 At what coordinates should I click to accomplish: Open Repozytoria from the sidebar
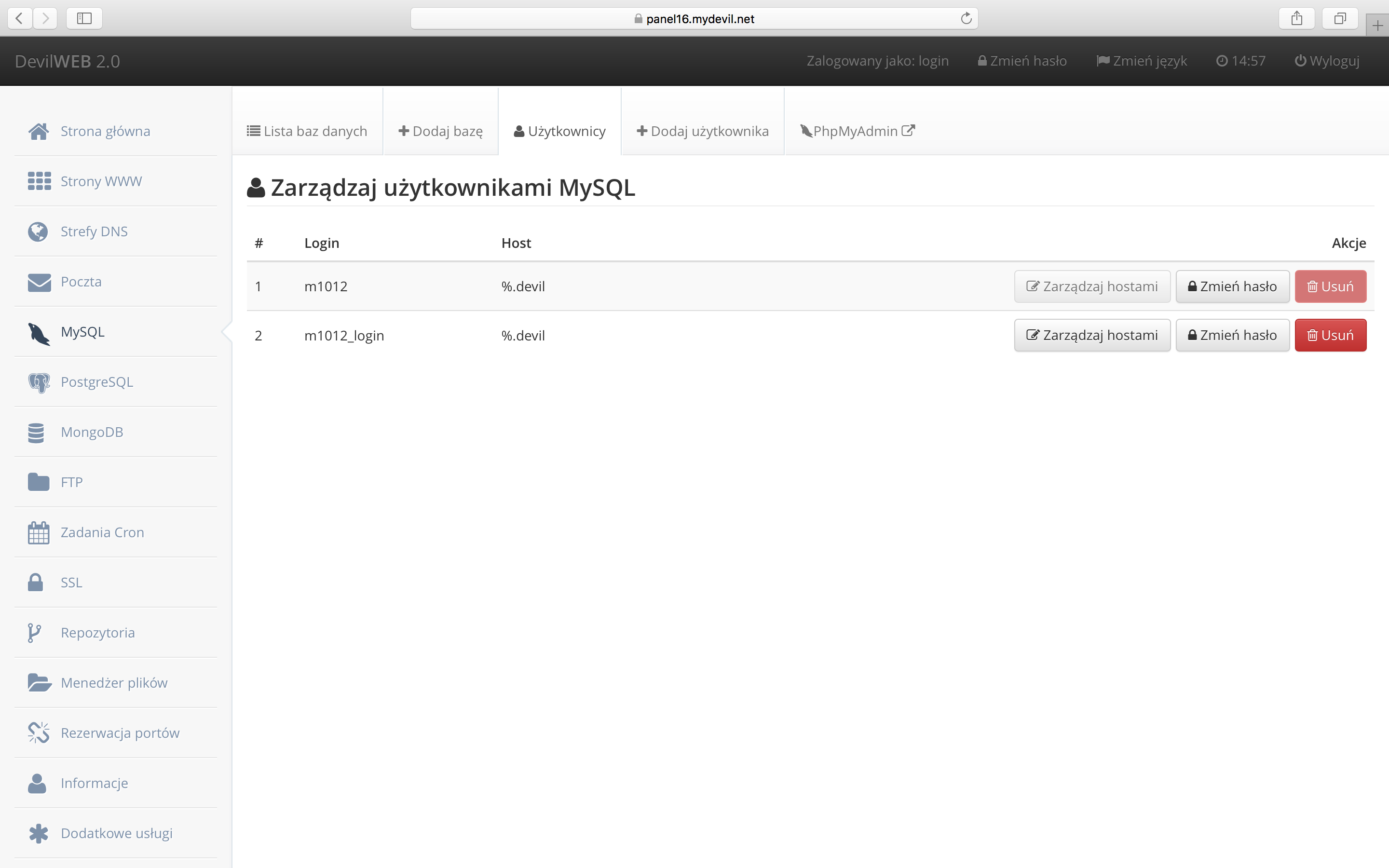[97, 632]
